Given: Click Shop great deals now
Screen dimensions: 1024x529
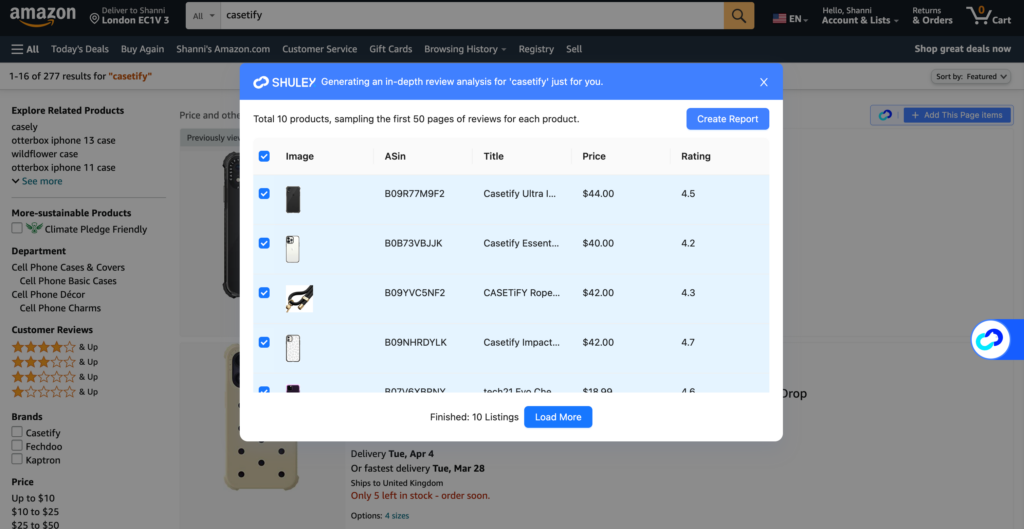Looking at the screenshot, I should [963, 49].
